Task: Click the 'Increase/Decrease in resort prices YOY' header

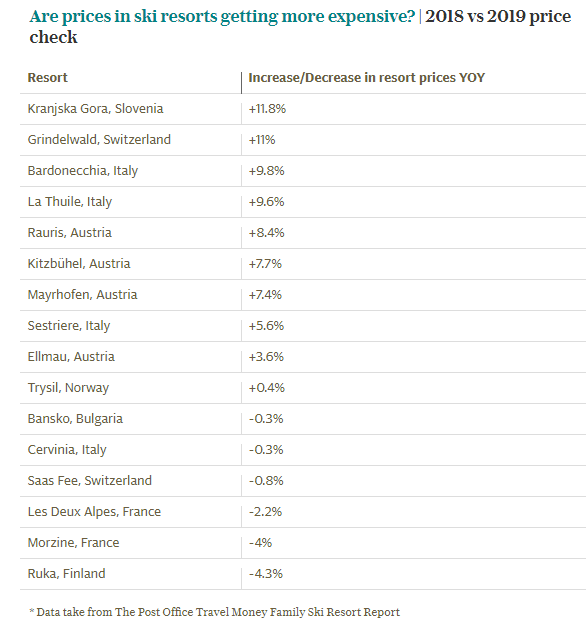Action: [367, 77]
